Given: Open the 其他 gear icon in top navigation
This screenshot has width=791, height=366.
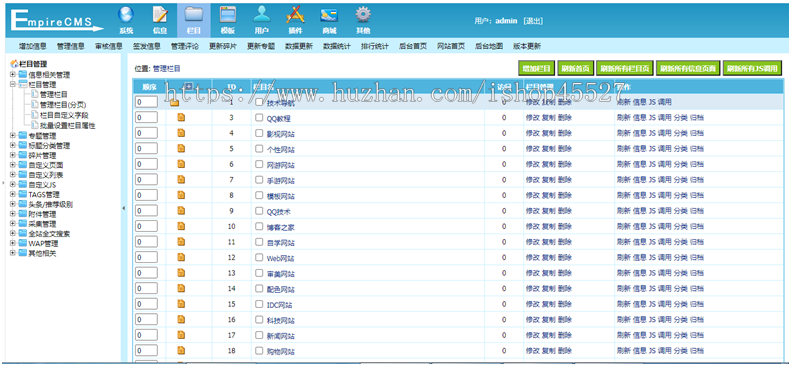Looking at the screenshot, I should click(x=363, y=15).
